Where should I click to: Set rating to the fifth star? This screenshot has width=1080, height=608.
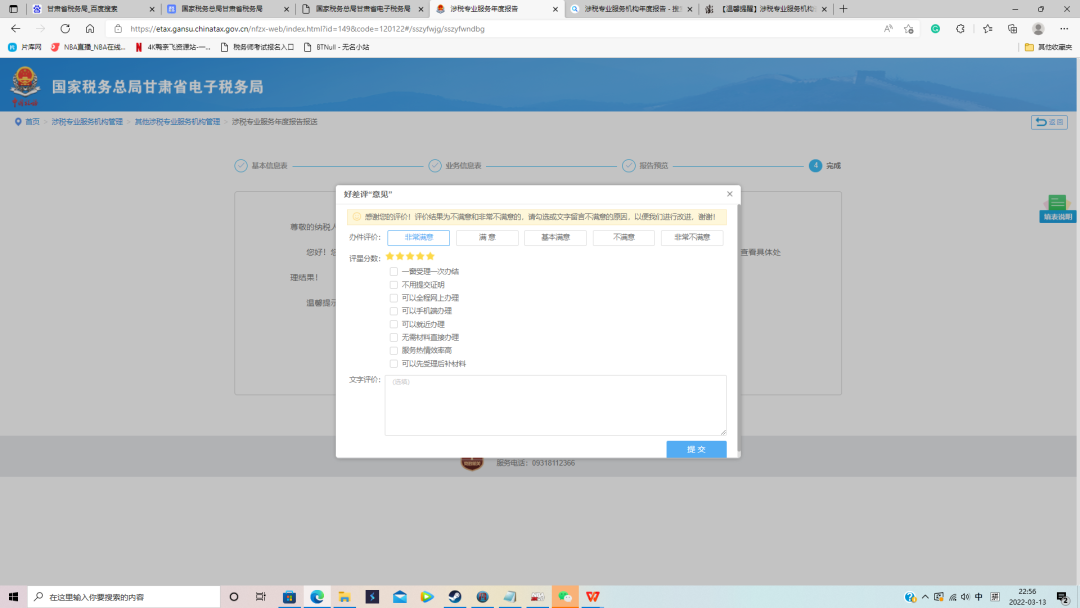(431, 257)
